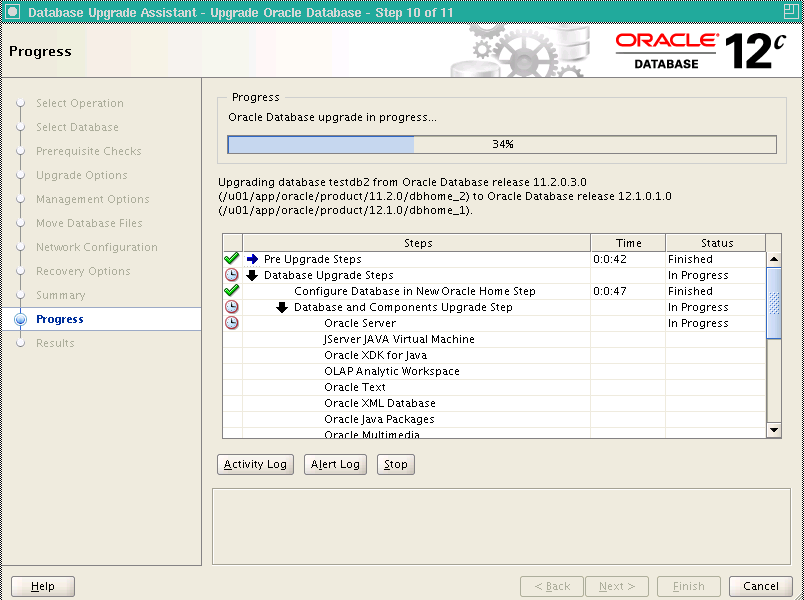Click the disabled Finish button
Viewport: 804px width, 600px height.
689,586
